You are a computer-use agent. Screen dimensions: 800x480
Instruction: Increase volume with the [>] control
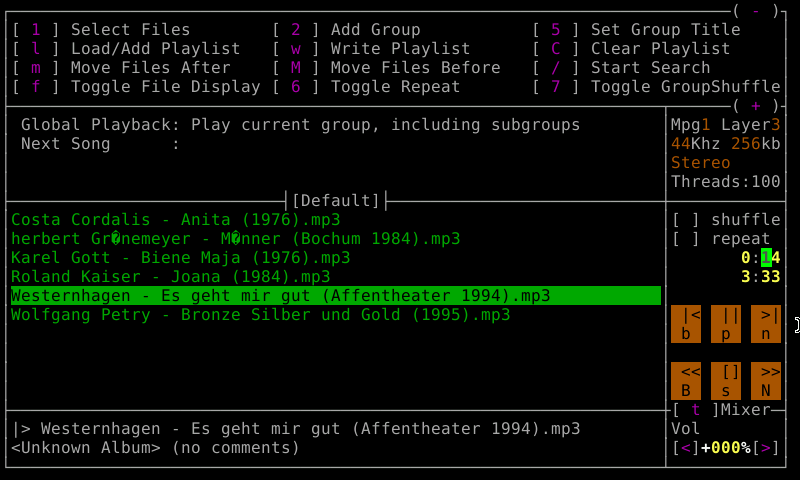click(x=766, y=448)
